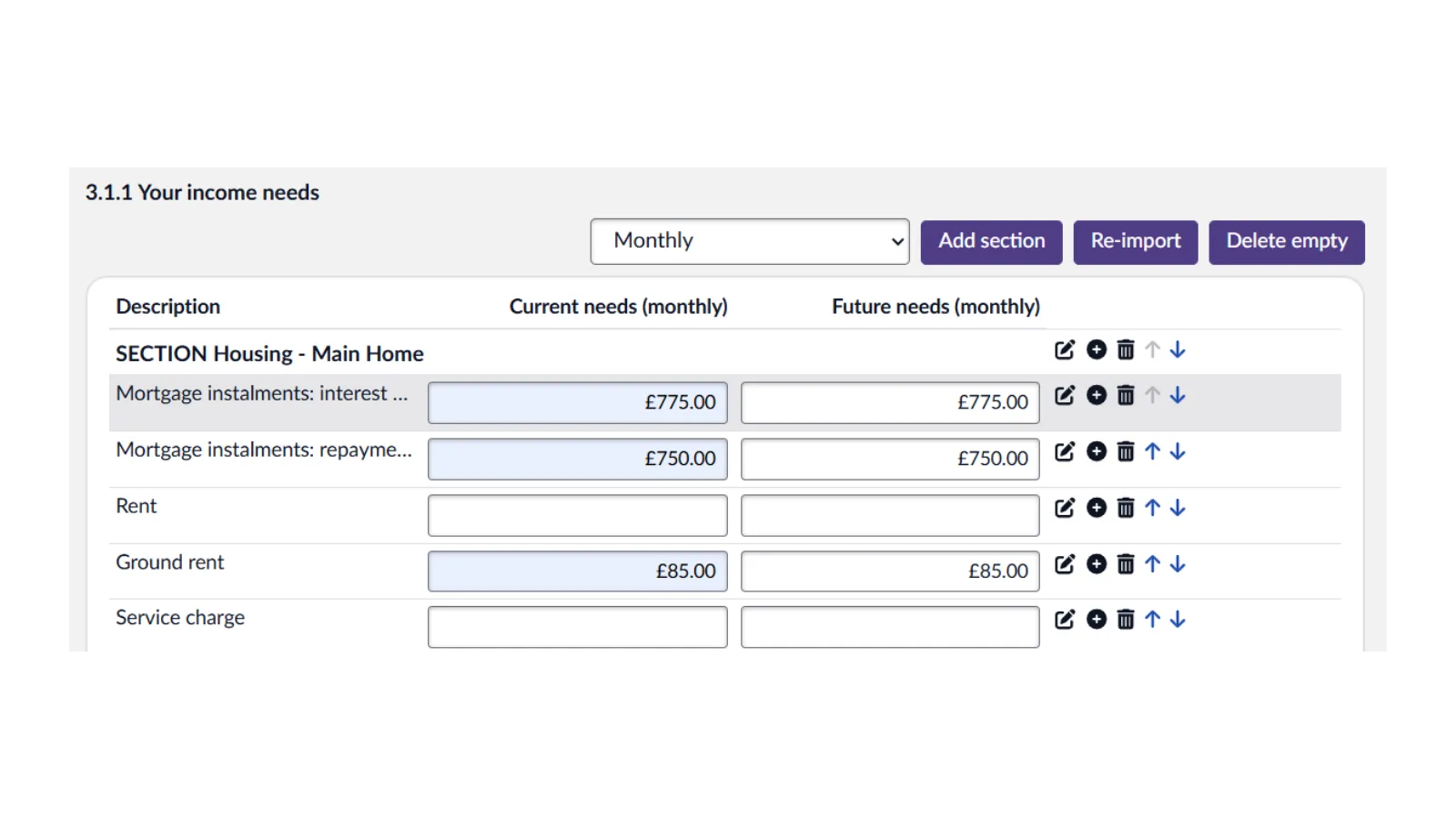This screenshot has height=819, width=1456.
Task: Focus the Ground rent current needs £85.00 field
Action: point(577,571)
